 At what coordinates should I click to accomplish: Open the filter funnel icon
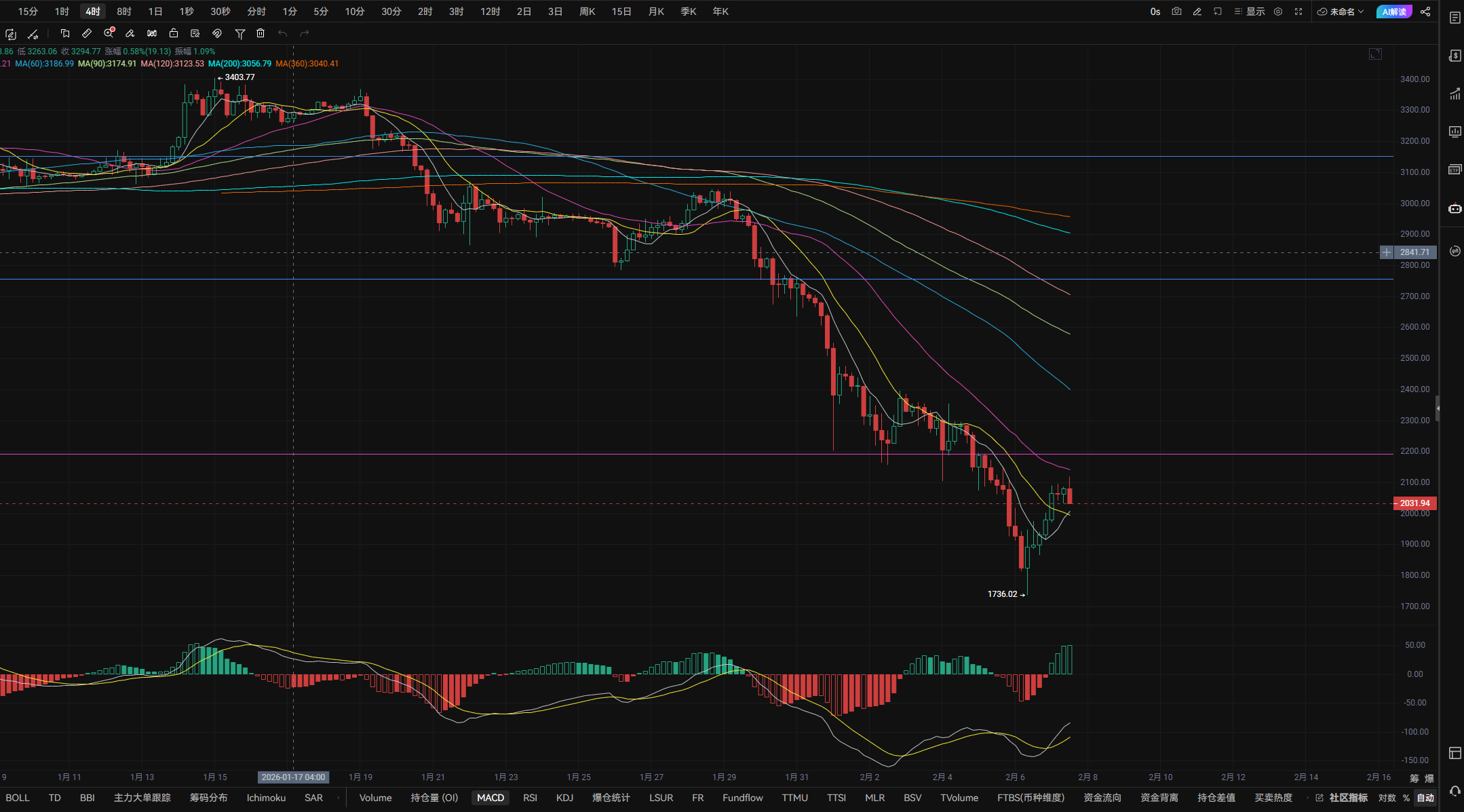click(x=239, y=33)
